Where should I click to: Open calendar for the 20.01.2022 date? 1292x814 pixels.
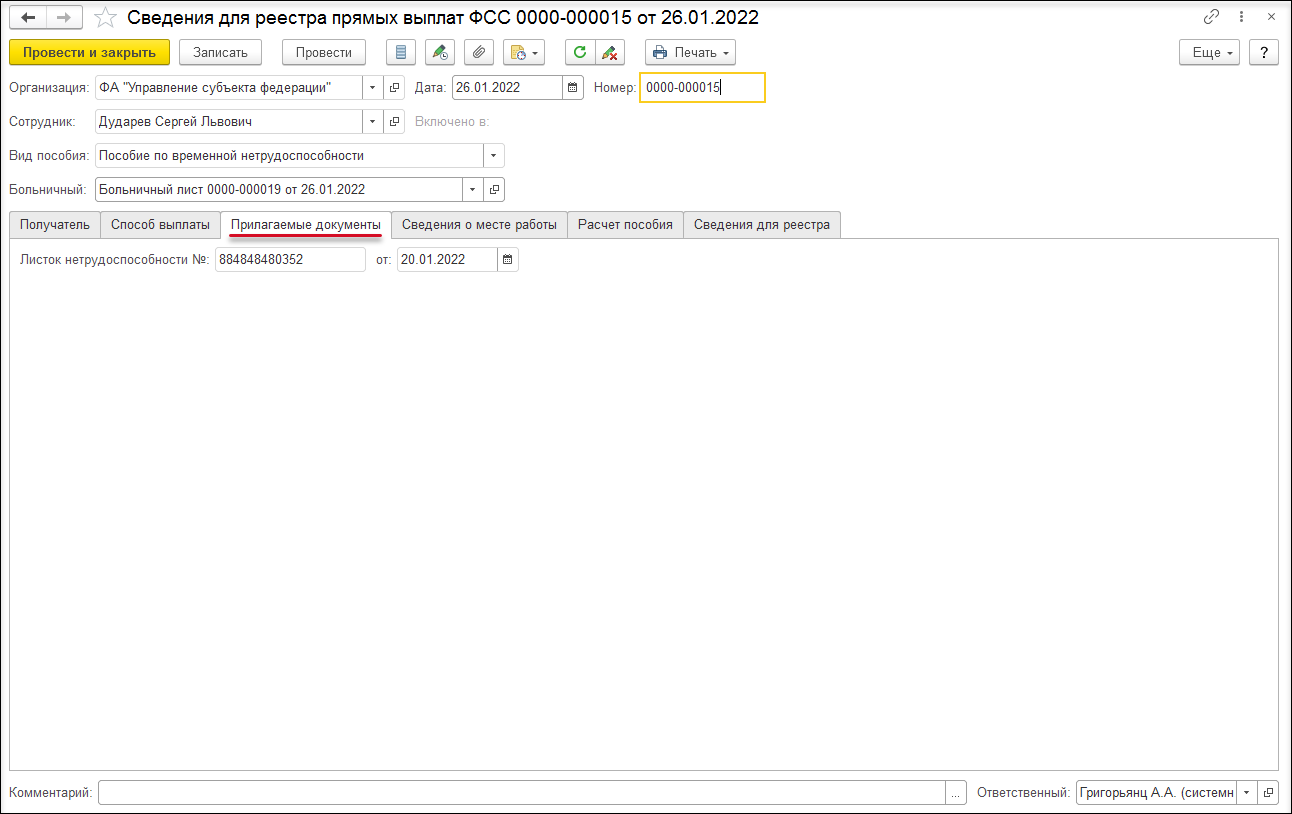(507, 260)
